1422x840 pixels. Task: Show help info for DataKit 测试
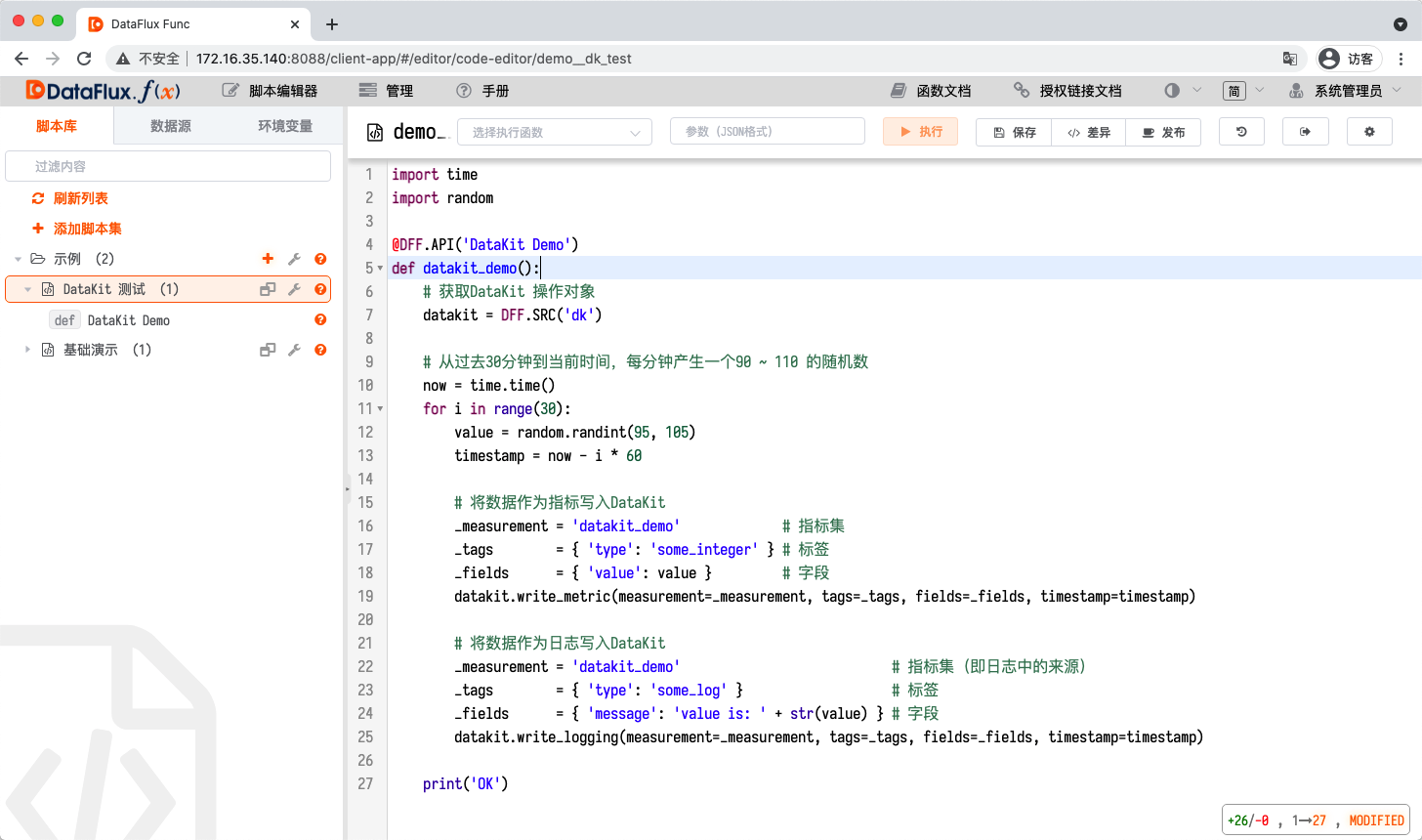[x=320, y=289]
